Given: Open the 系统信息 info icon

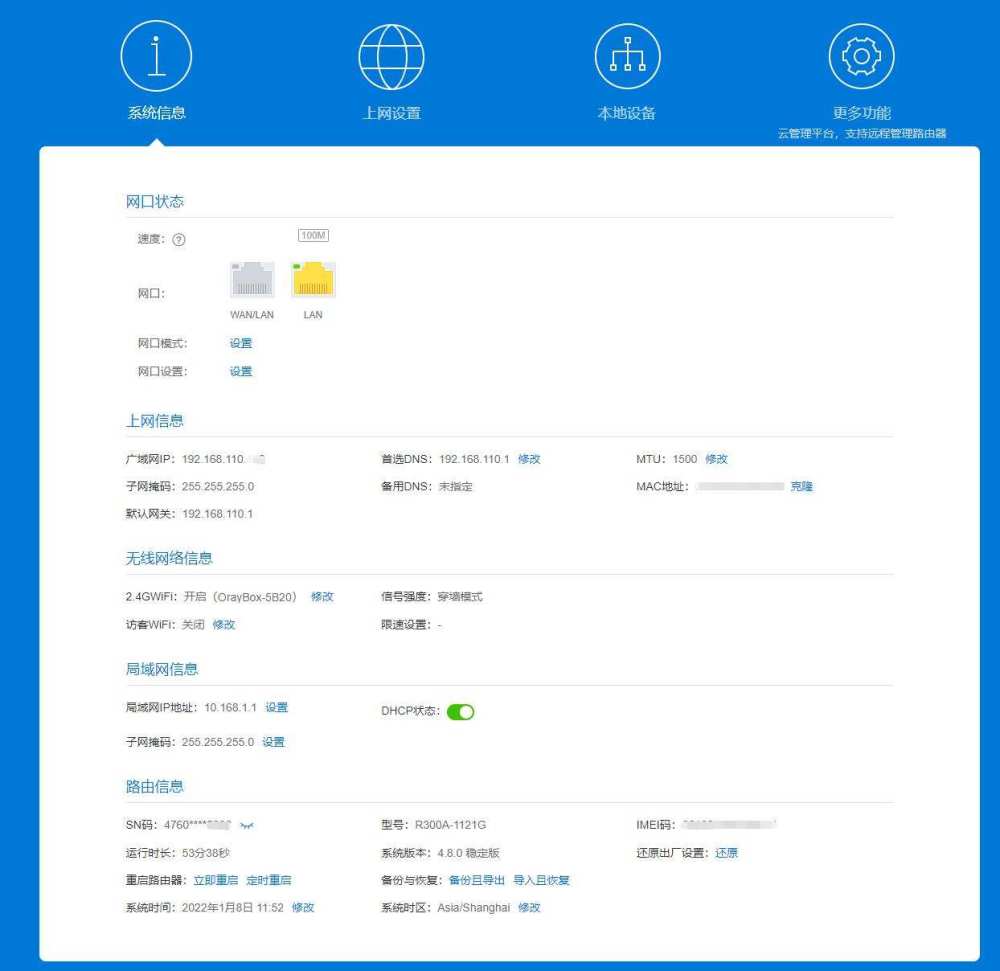Looking at the screenshot, I should click(156, 56).
